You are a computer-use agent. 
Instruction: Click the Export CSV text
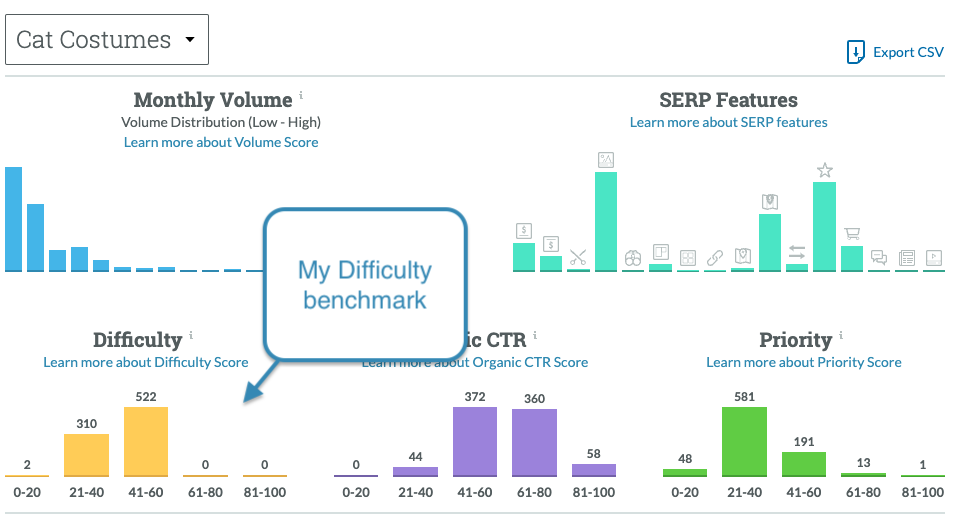(x=908, y=53)
